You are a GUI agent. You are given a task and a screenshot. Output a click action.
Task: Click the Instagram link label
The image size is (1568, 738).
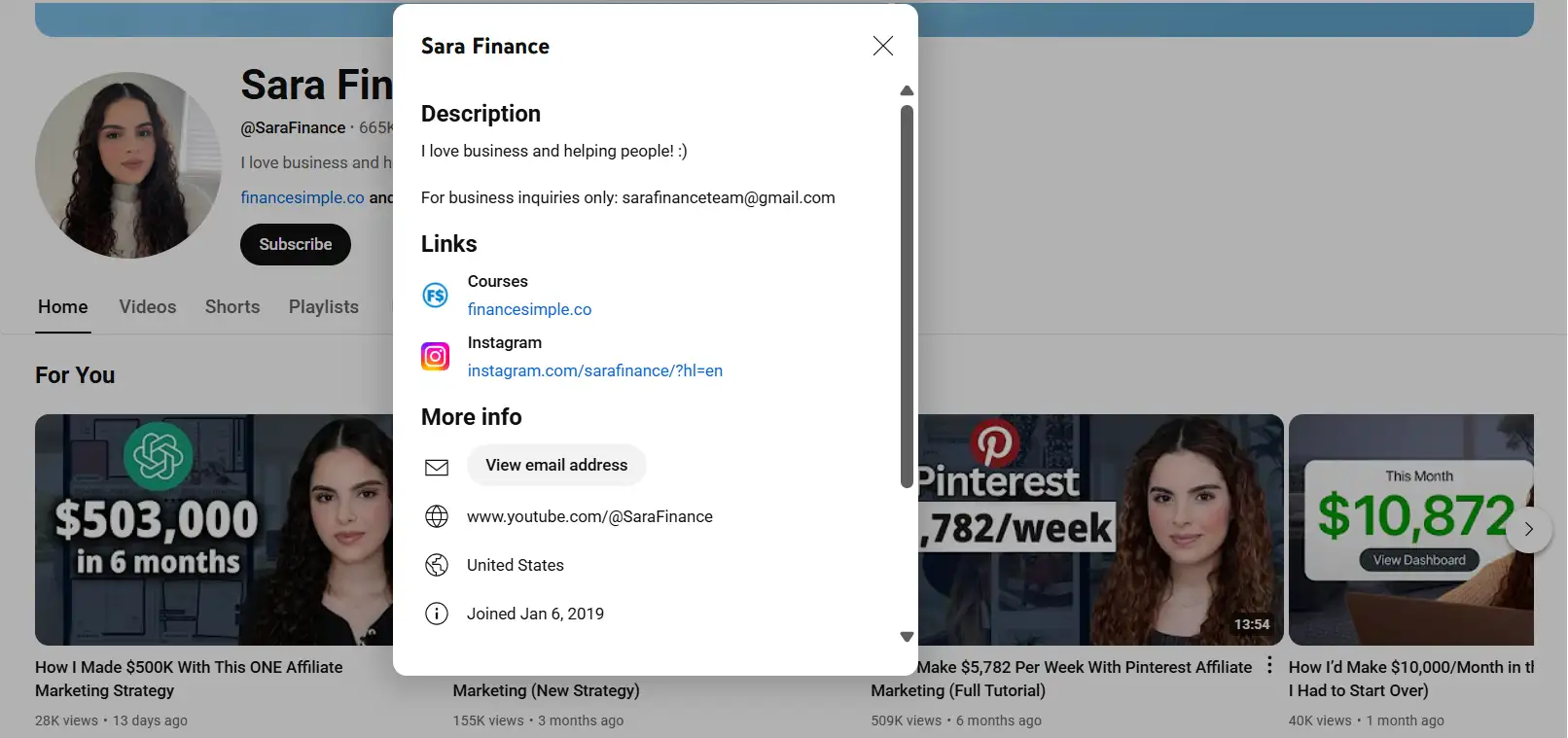click(x=505, y=342)
